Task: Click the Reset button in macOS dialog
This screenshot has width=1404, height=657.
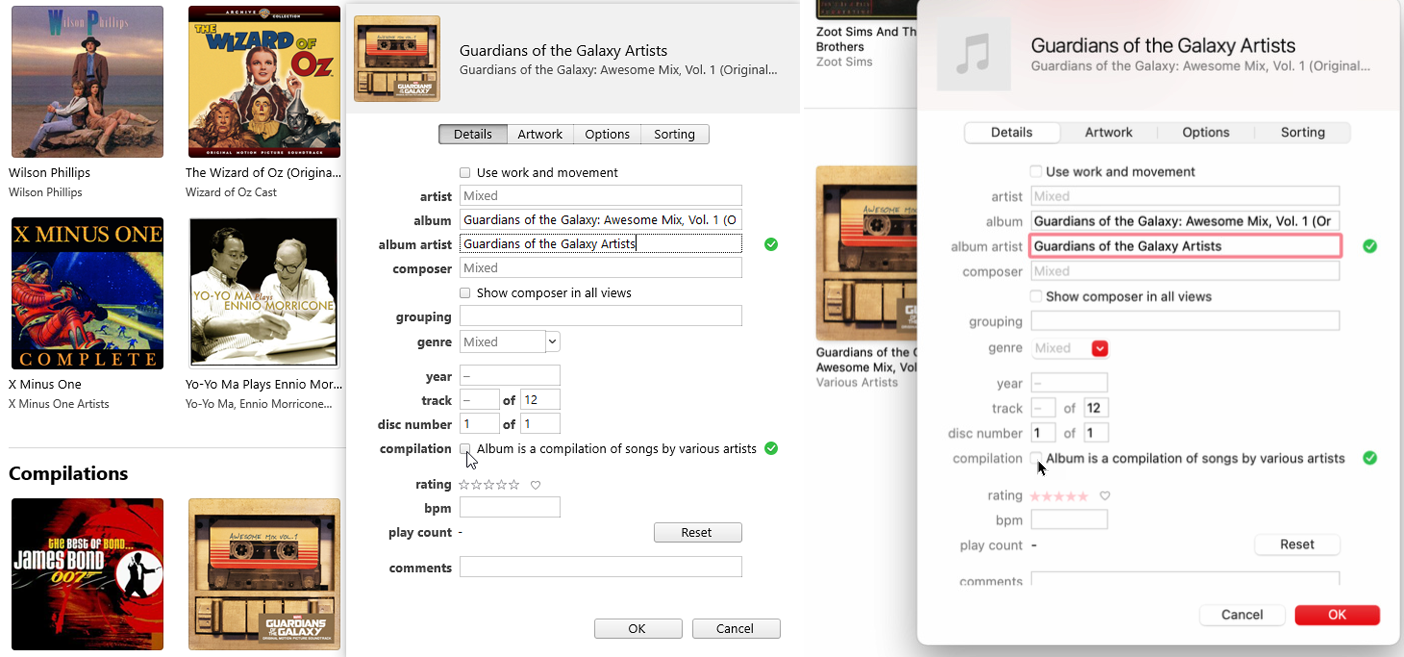Action: 1297,544
